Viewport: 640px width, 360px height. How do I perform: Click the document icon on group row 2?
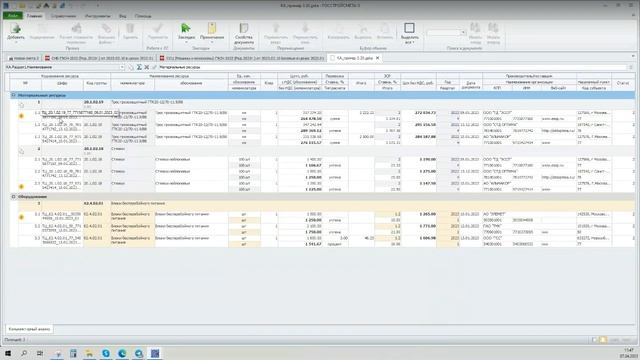coord(21,151)
